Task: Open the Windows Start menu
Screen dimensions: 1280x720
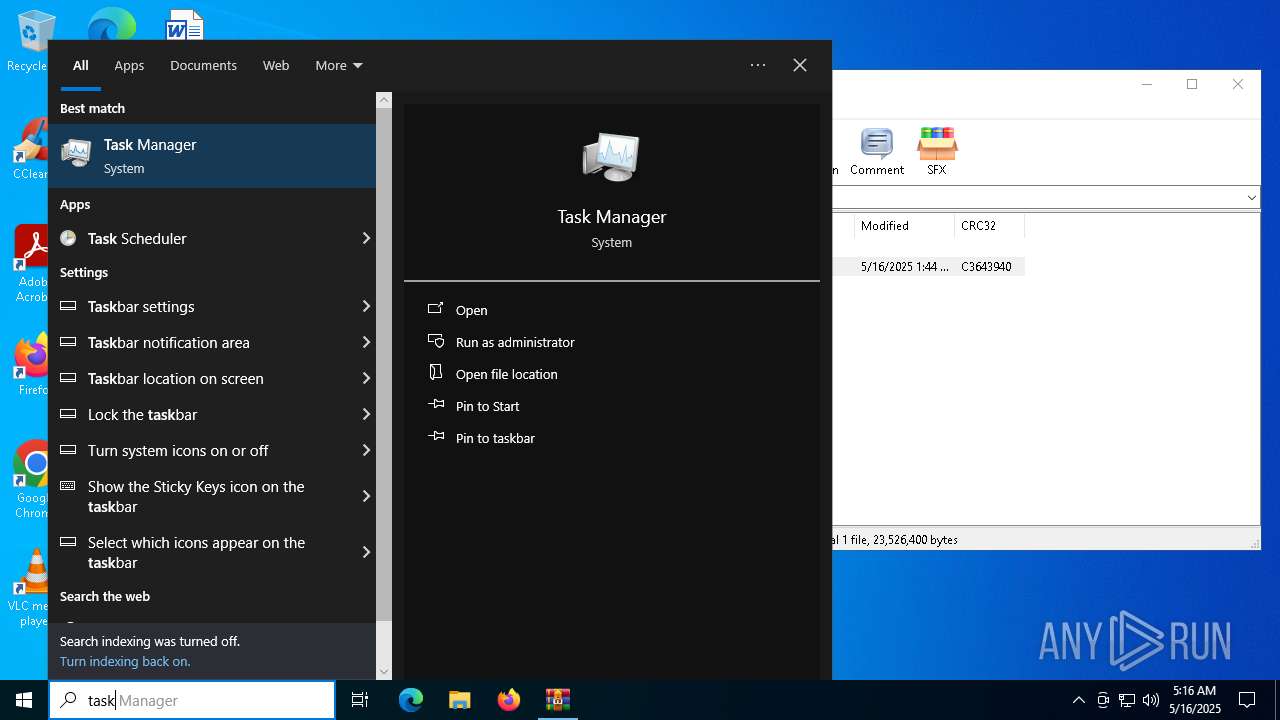Action: pos(24,700)
